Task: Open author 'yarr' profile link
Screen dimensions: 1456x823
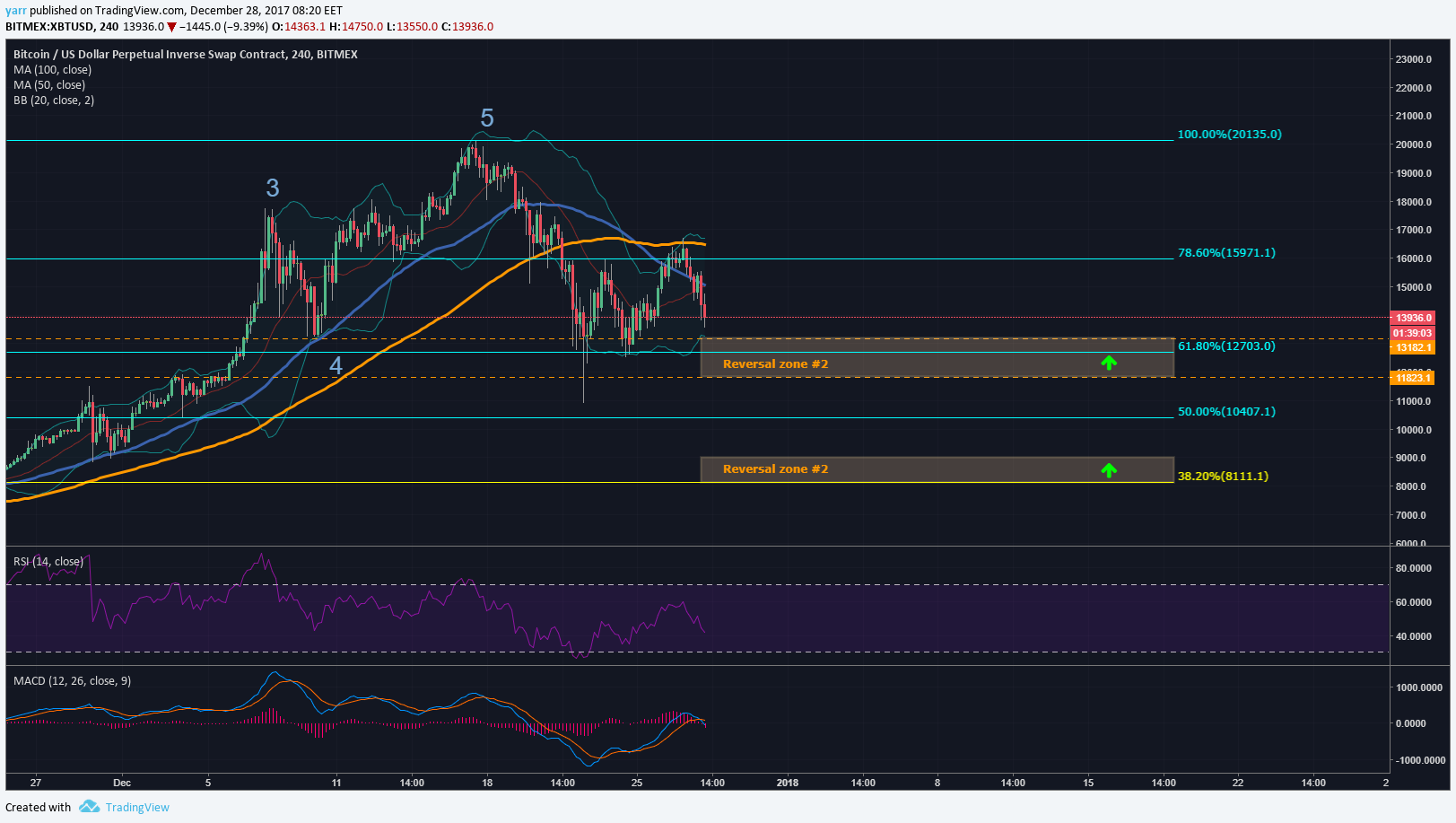Action: (16, 11)
